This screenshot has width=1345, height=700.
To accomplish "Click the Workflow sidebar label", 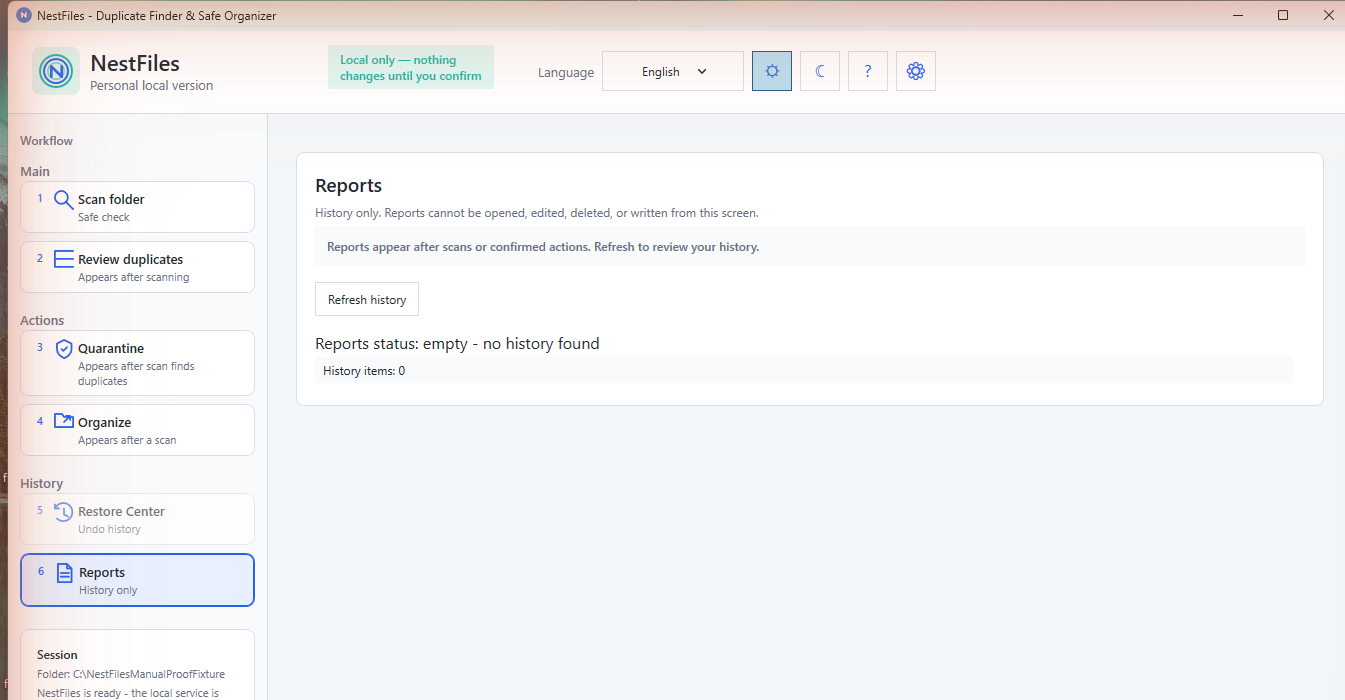I will tap(47, 141).
